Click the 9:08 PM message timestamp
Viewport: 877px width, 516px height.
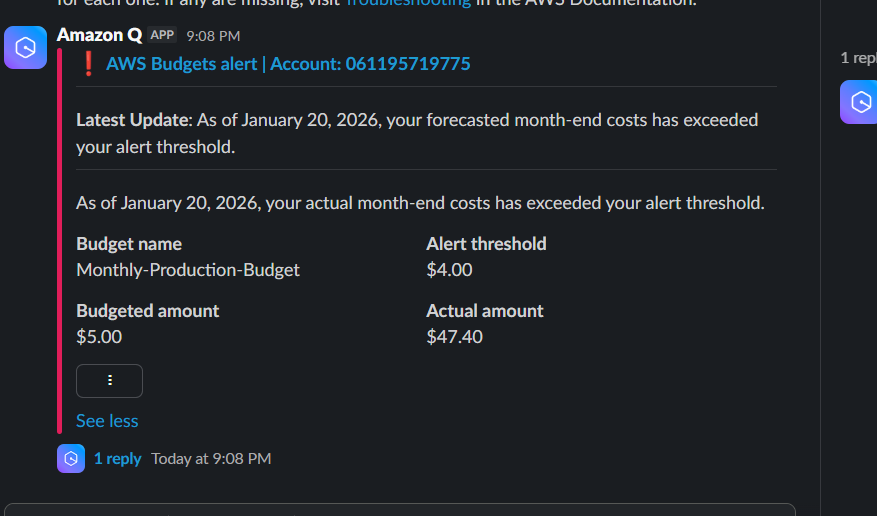213,36
